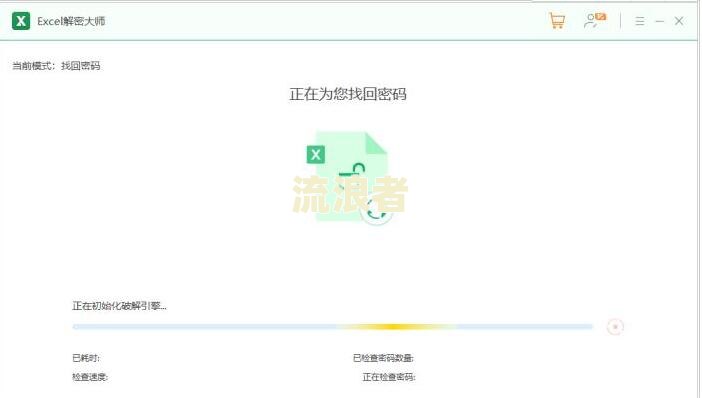Image resolution: width=702 pixels, height=398 pixels.
Task: Click the '当前模式: 找回密码' label
Action: tap(56, 66)
